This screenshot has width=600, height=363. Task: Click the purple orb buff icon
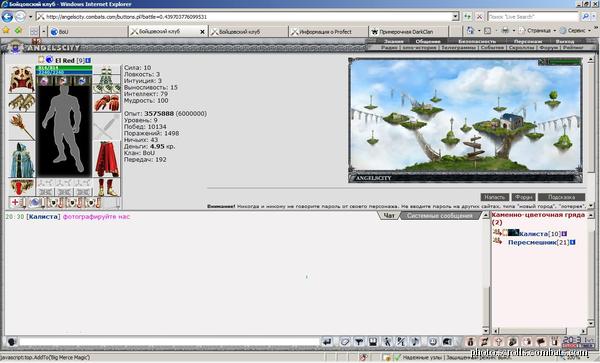click(44, 80)
